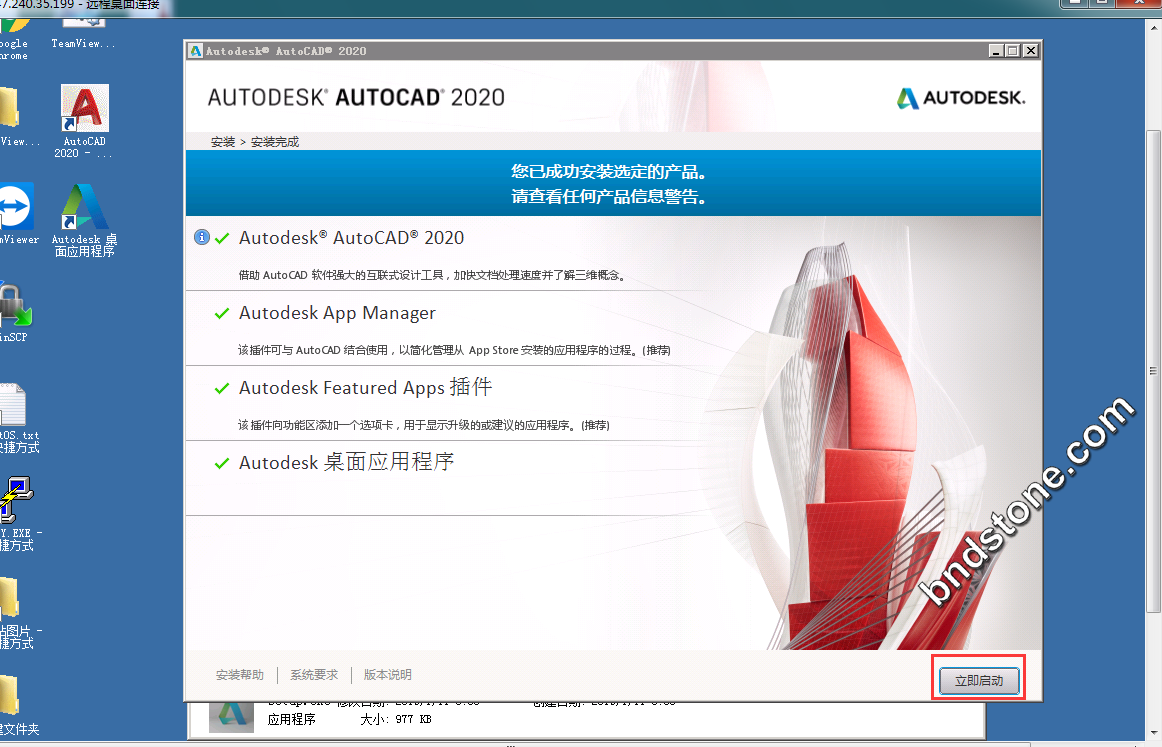Click the AutoCAD 2020 desktop shortcut icon

click(84, 109)
